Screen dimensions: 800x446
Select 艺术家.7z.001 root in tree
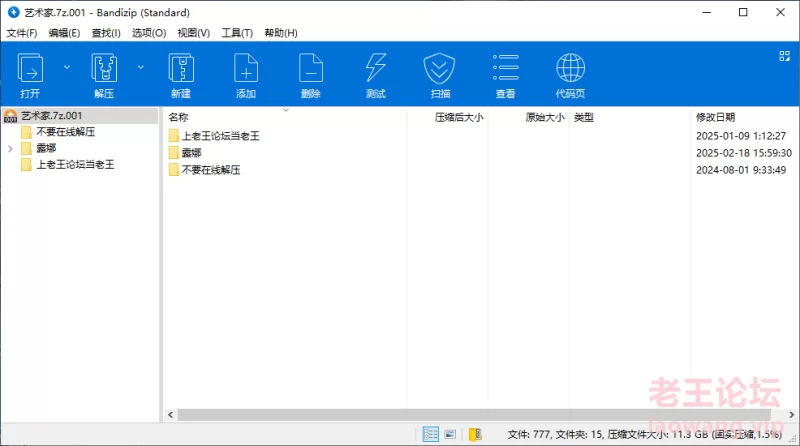pos(52,116)
